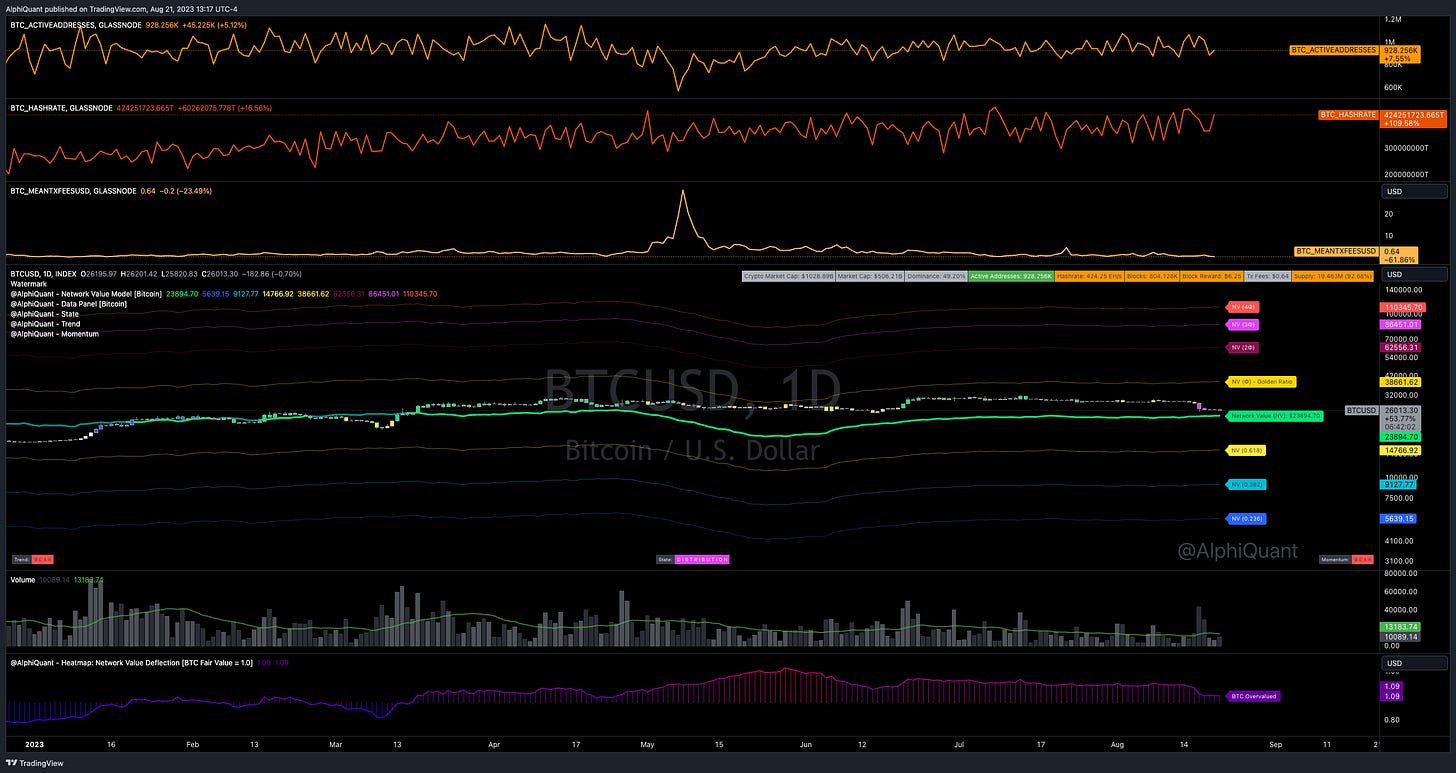Click the 110345.70 price axis tag

(1404, 306)
